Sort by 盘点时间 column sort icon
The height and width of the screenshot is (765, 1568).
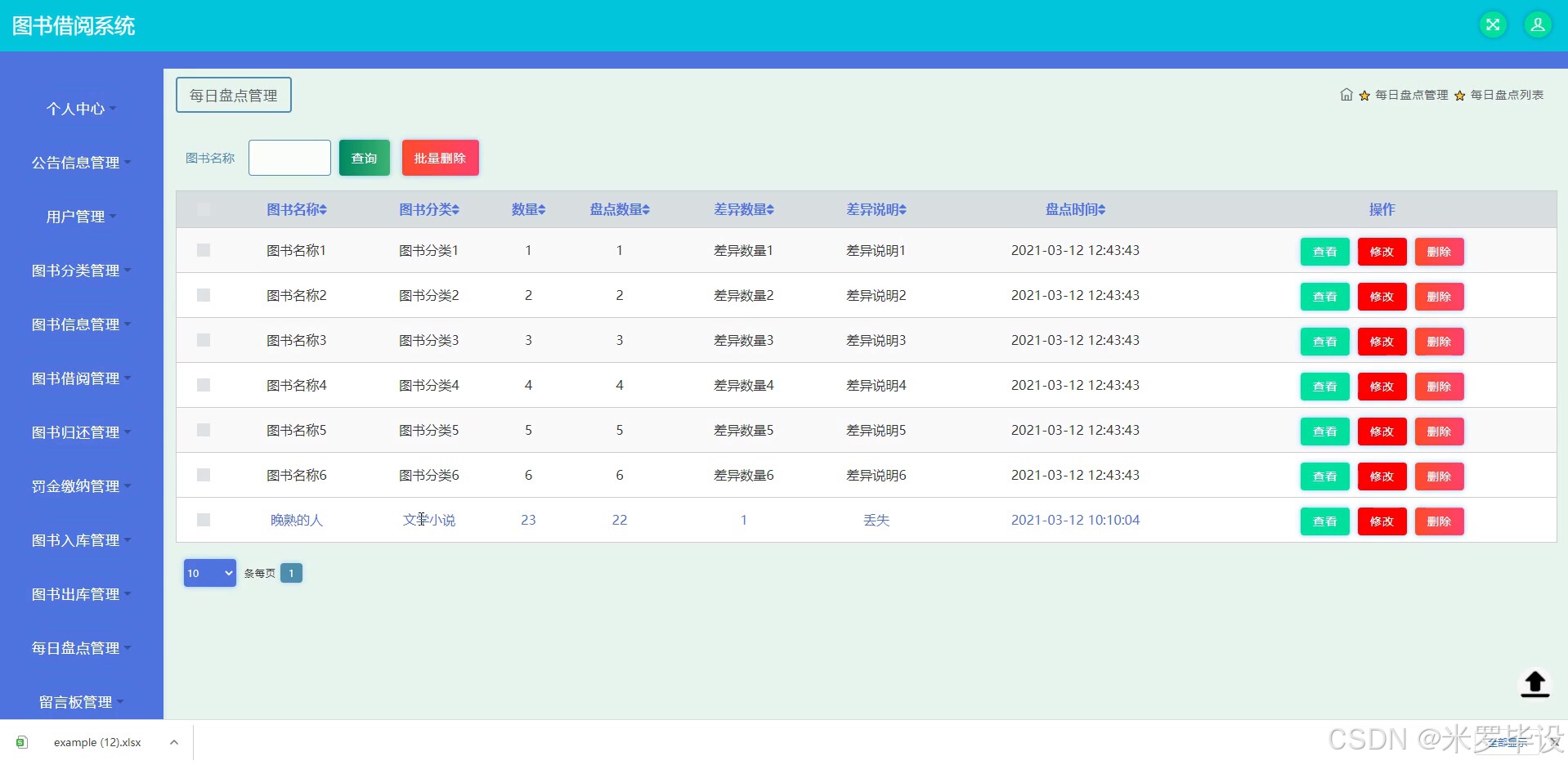[x=1102, y=210]
